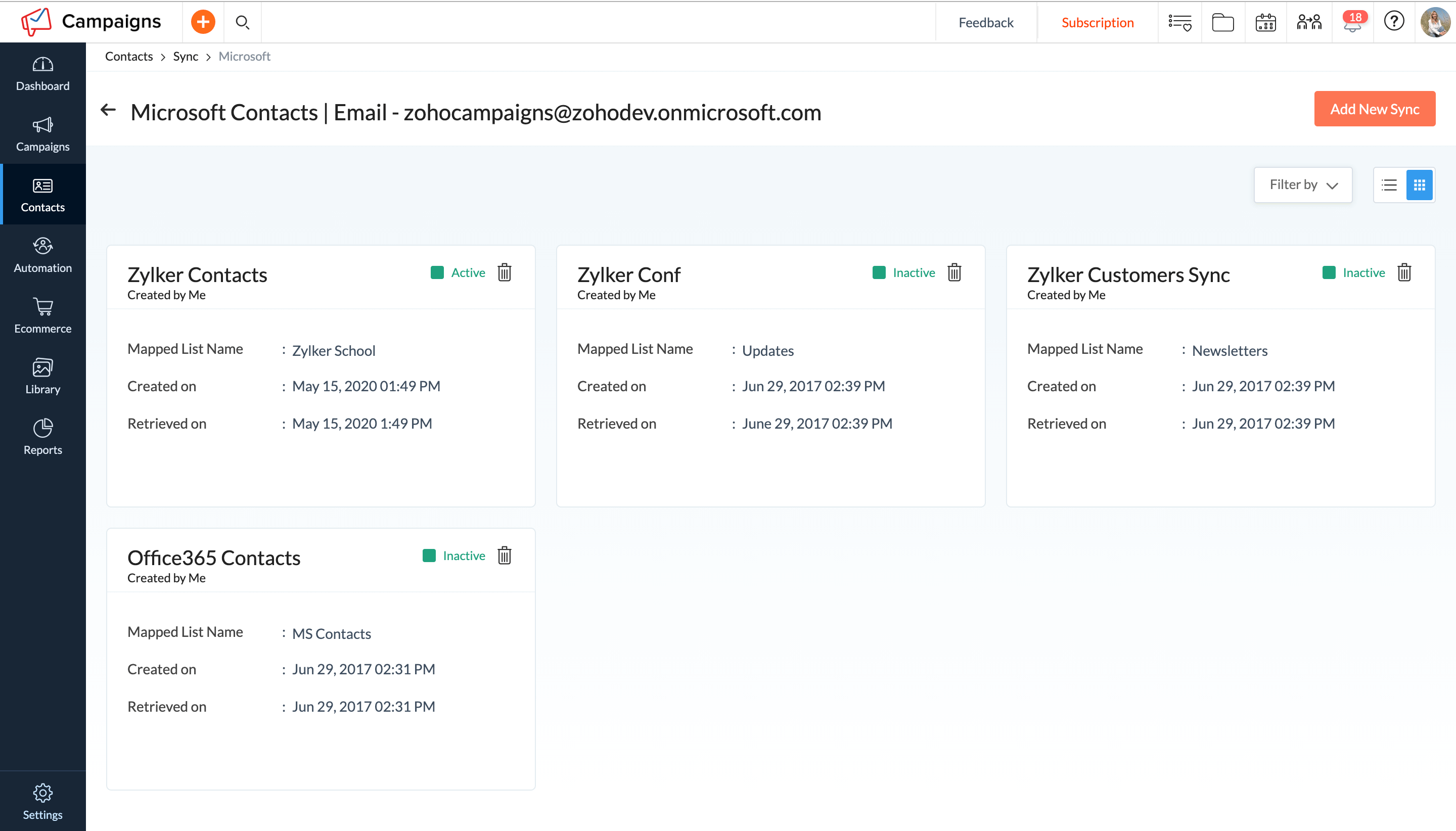This screenshot has width=1456, height=831.
Task: Click the Add New Sync button
Action: point(1374,109)
